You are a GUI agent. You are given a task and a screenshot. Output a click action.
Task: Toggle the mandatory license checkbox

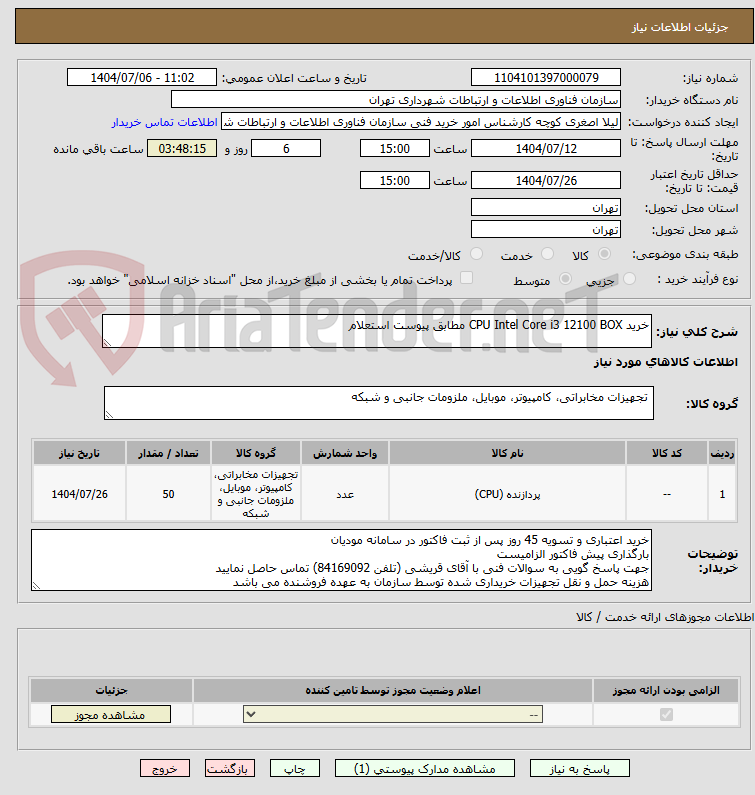pyautogui.click(x=666, y=714)
